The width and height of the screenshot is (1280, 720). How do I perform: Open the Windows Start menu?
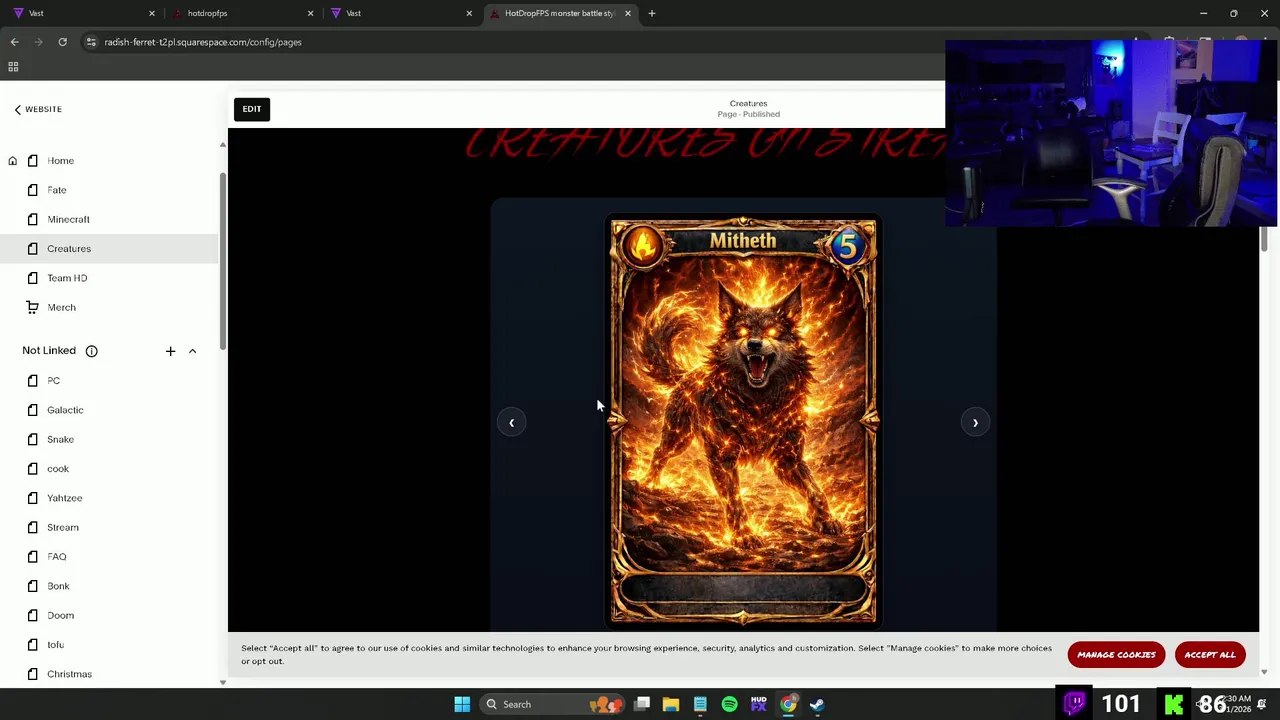(x=462, y=704)
